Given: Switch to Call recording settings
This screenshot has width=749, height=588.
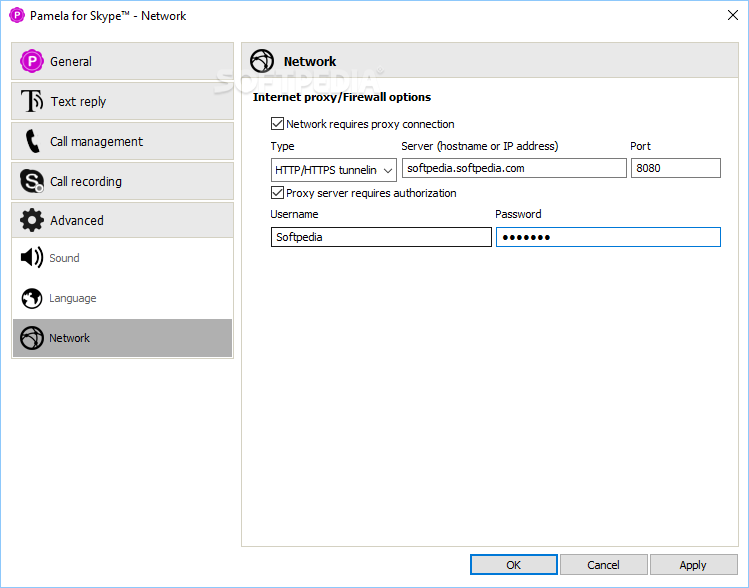Looking at the screenshot, I should coord(122,181).
